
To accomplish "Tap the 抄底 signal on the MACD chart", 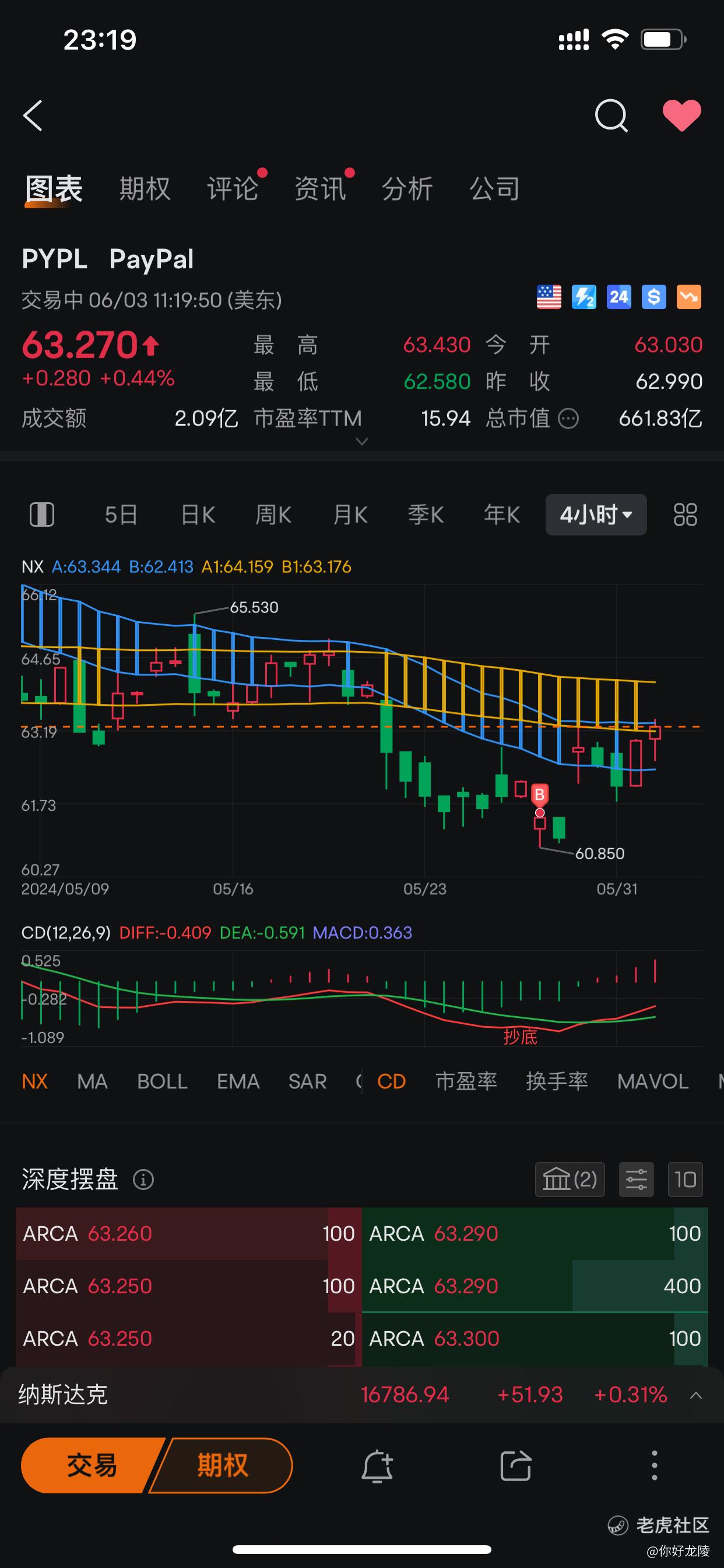I will [520, 1037].
